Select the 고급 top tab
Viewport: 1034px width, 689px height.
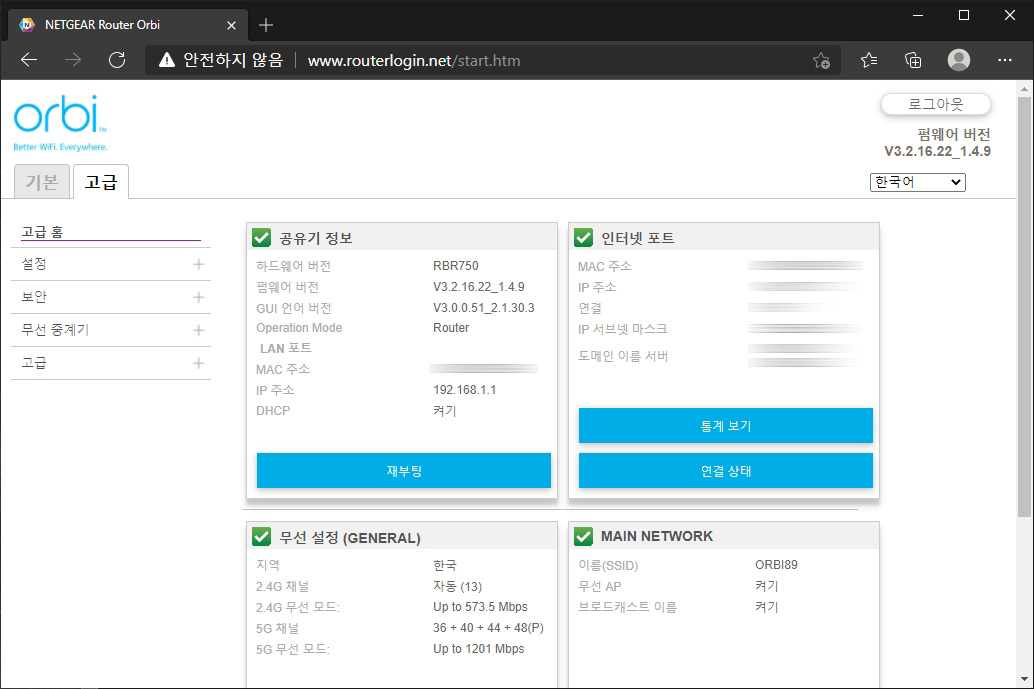pos(101,181)
